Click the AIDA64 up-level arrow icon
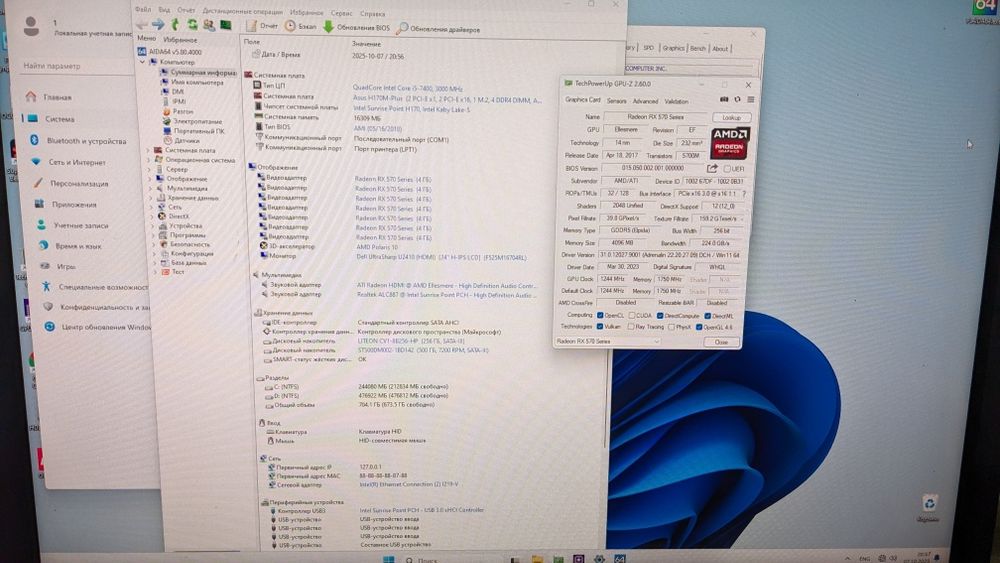 click(175, 24)
